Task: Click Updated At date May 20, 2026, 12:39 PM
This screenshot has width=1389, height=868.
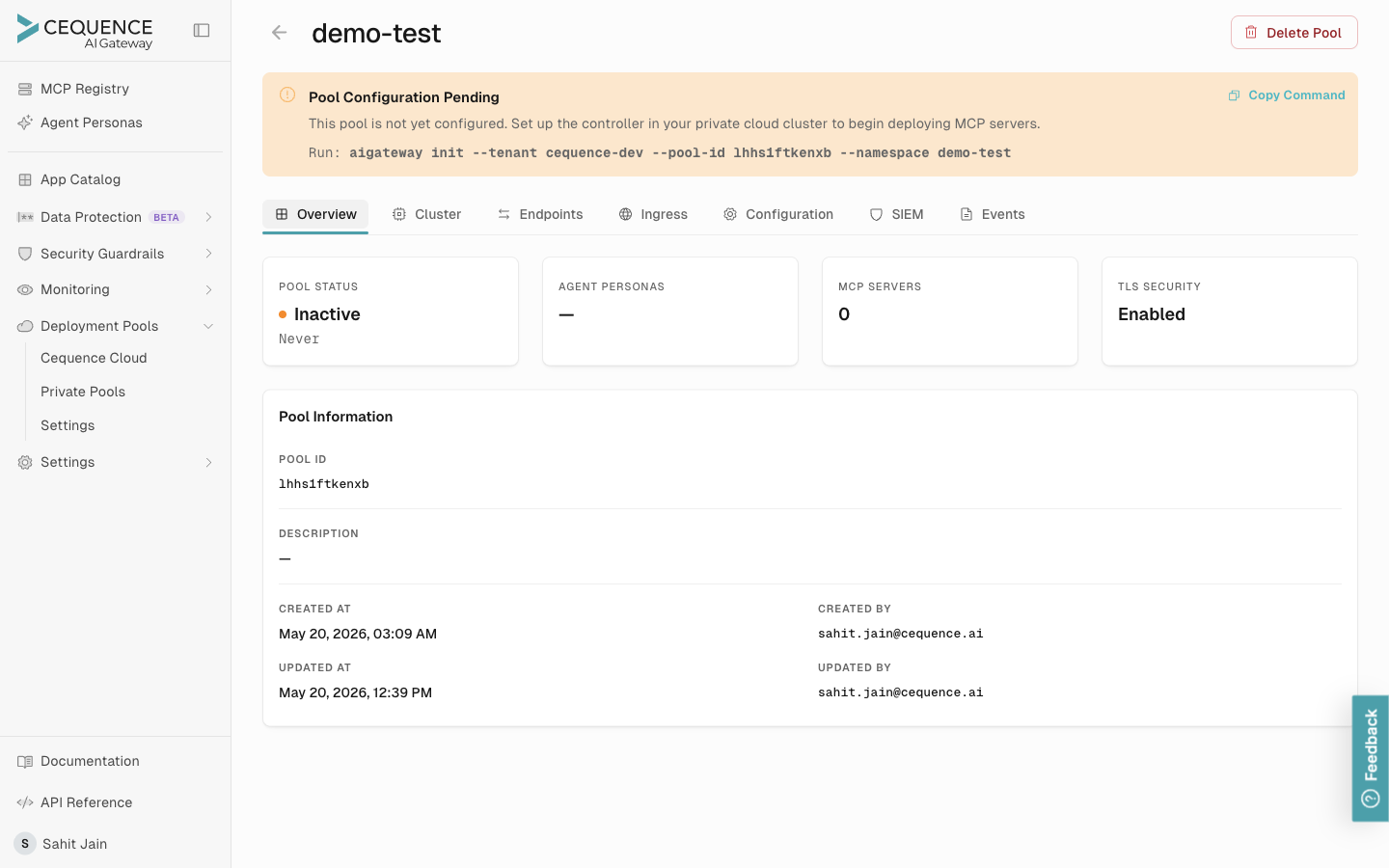Action: point(355,692)
